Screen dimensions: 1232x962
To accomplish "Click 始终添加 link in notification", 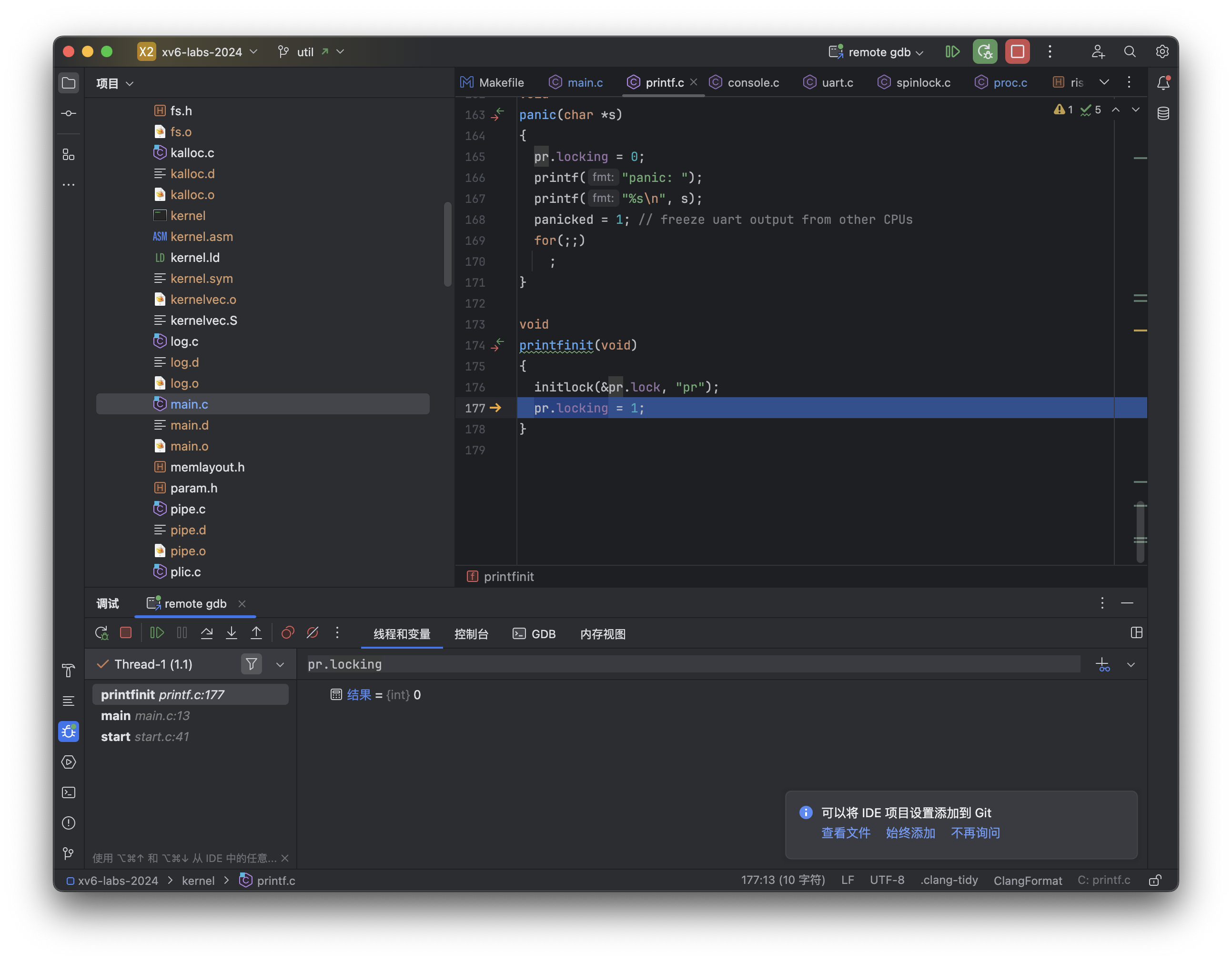I will click(x=910, y=833).
